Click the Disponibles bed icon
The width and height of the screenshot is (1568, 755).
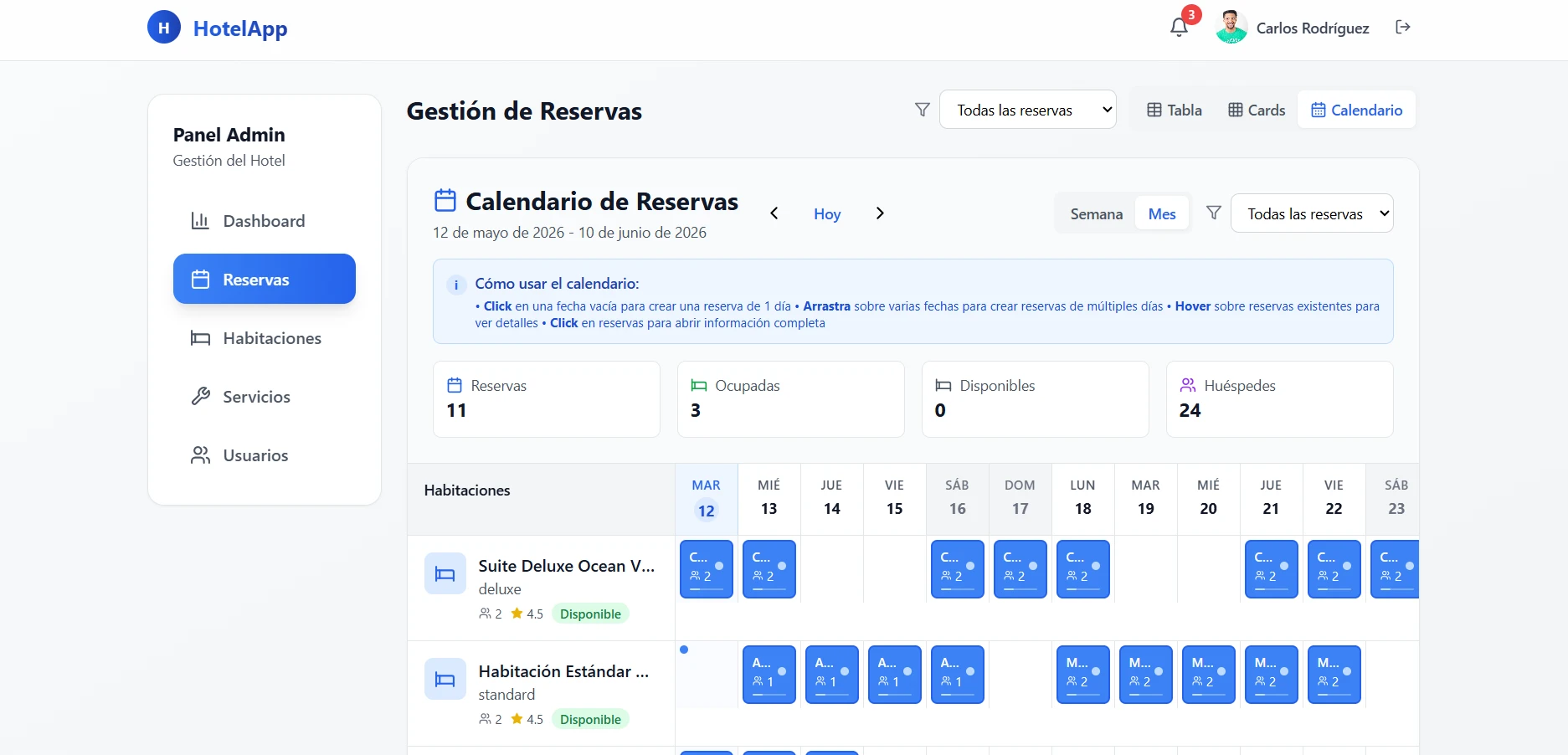click(x=943, y=385)
